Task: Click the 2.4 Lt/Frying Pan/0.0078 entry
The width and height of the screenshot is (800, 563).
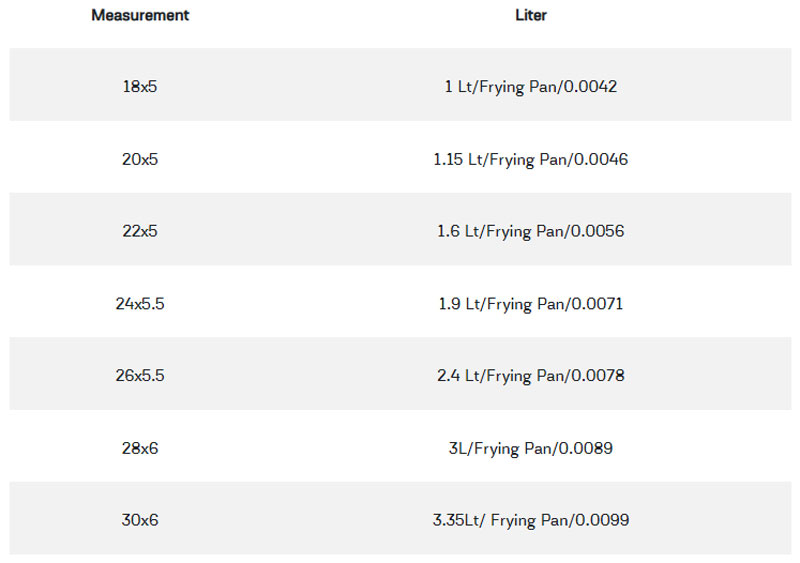Action: click(x=531, y=376)
